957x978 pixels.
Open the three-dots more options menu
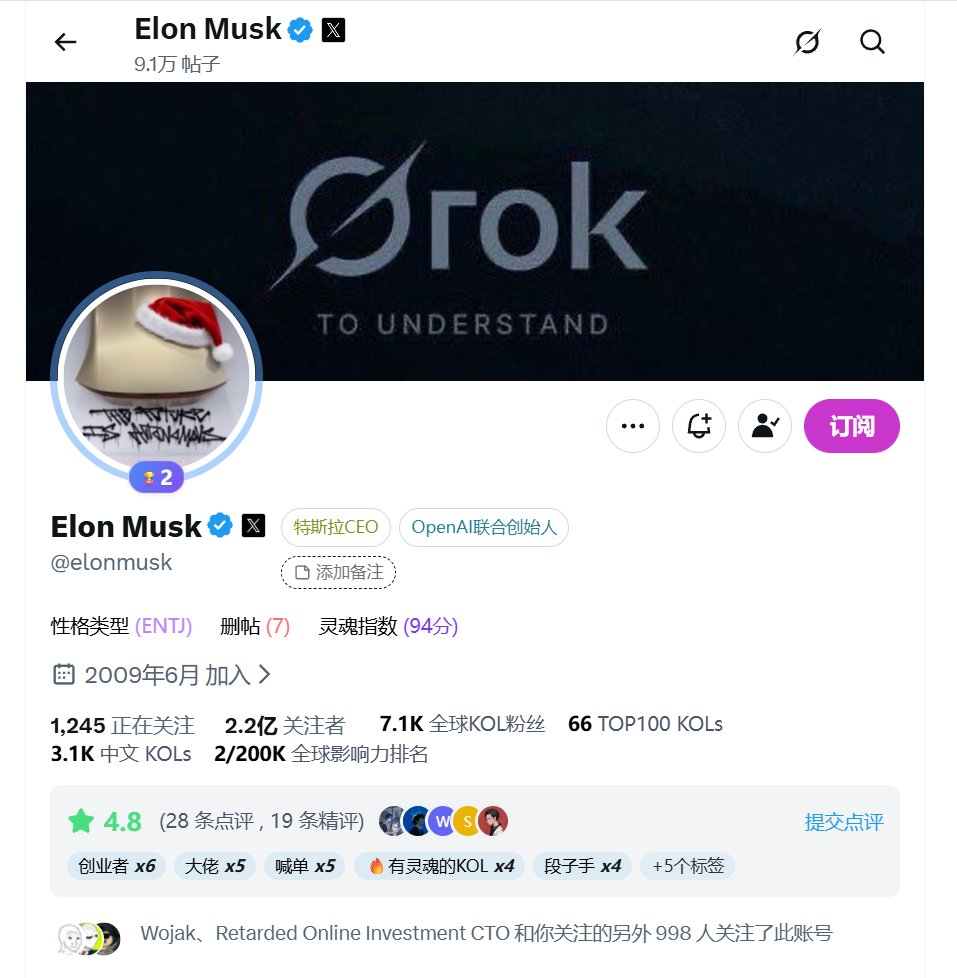(x=633, y=426)
